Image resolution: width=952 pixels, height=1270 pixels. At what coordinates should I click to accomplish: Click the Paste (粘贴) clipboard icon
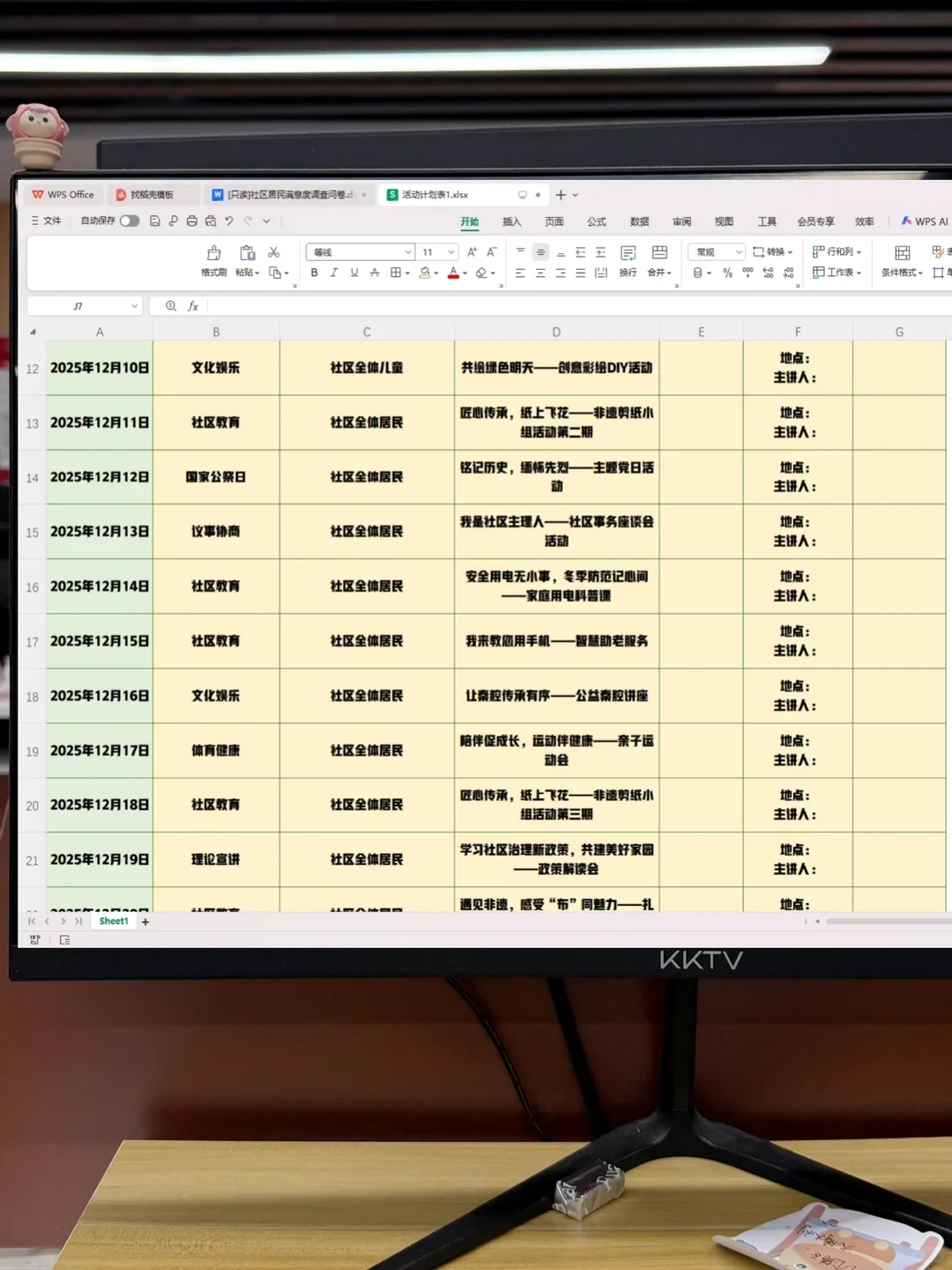point(248,253)
